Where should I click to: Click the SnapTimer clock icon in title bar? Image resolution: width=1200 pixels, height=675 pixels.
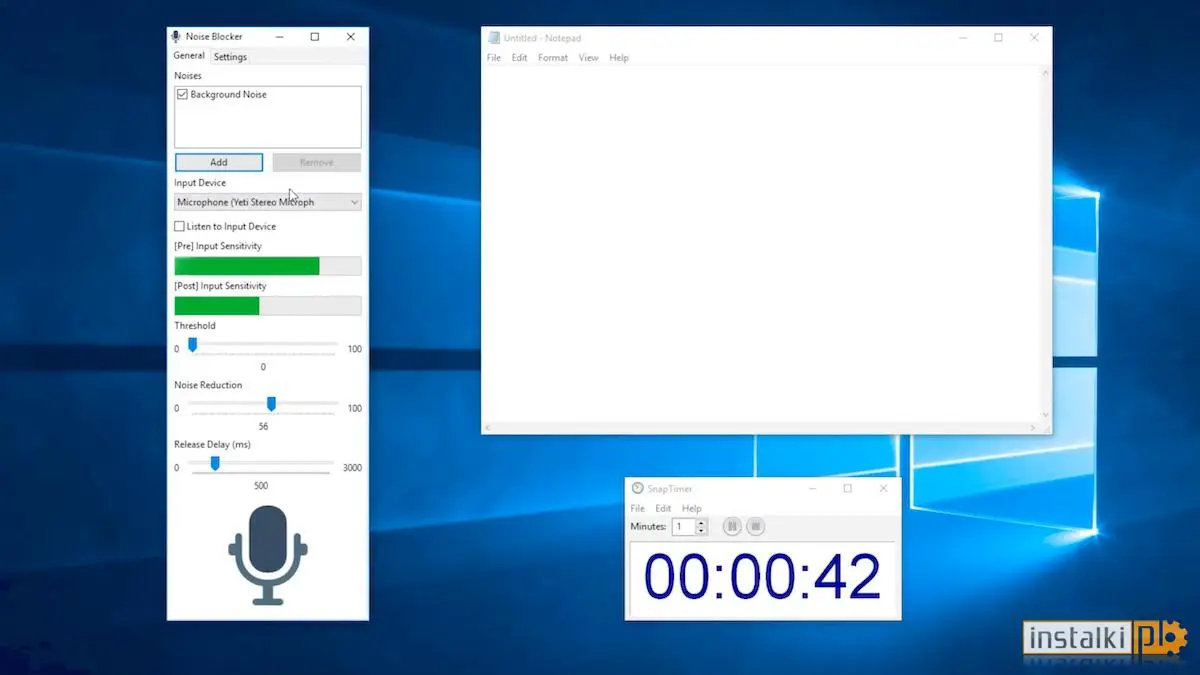pos(638,488)
